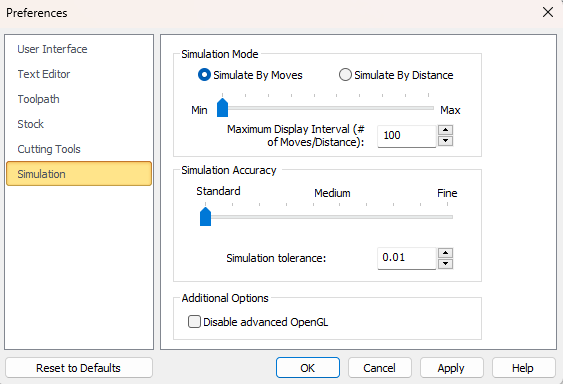Close the Preferences dialog window
Screen dimensions: 563x384
(548, 12)
